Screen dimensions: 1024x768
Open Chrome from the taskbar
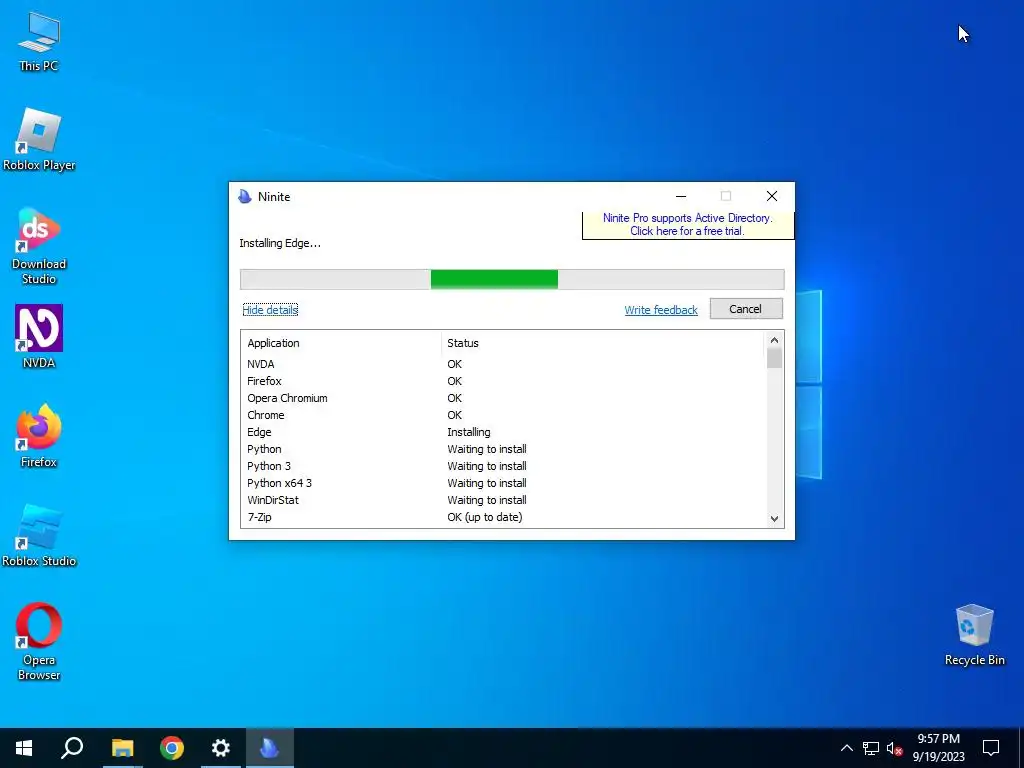[172, 748]
